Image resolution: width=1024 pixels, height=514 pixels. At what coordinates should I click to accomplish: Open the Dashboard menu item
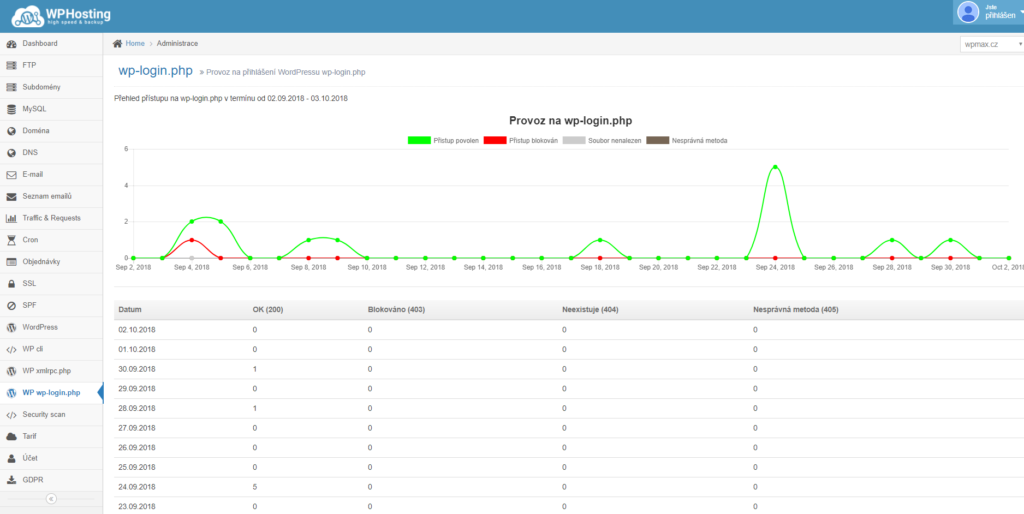tap(52, 44)
